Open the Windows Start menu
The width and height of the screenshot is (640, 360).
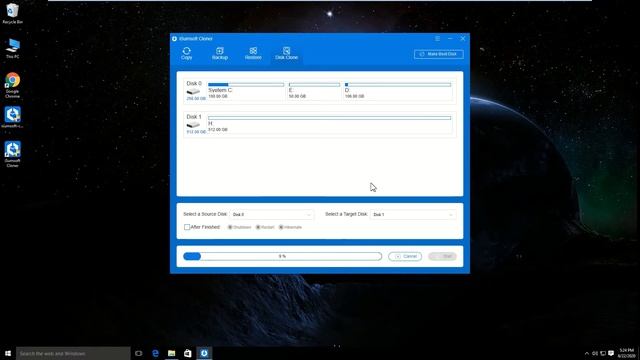click(8, 353)
